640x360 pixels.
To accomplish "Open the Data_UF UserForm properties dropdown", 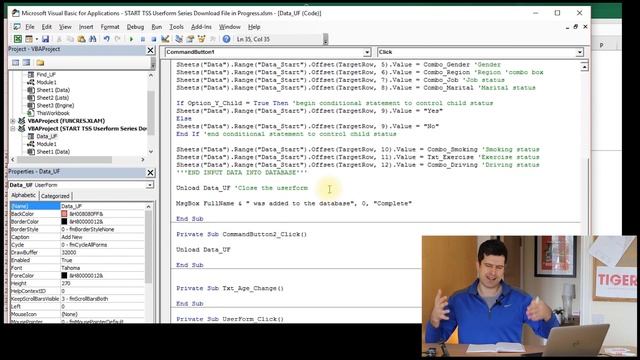I will [x=149, y=185].
